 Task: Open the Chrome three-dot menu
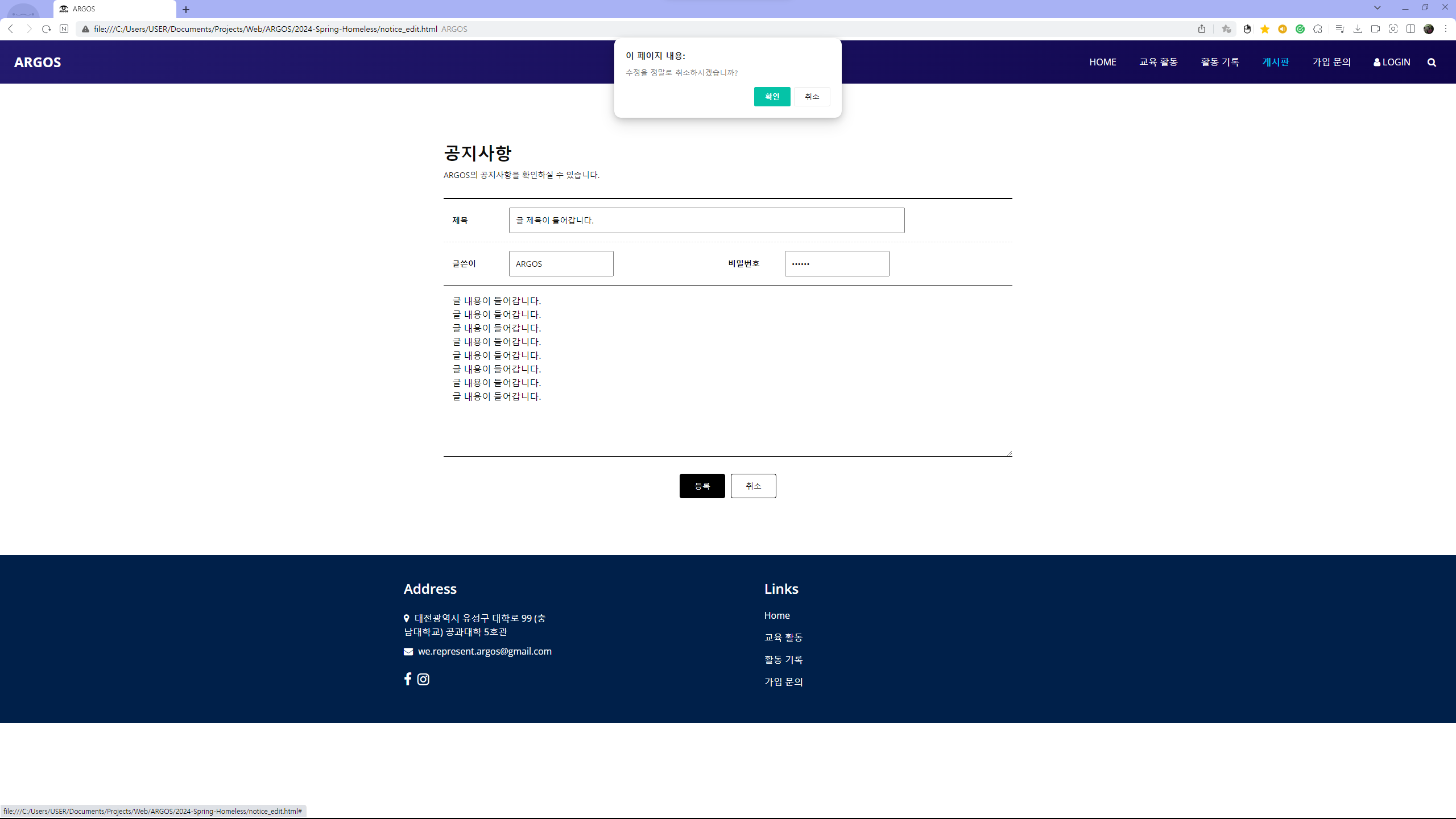coord(1445,29)
